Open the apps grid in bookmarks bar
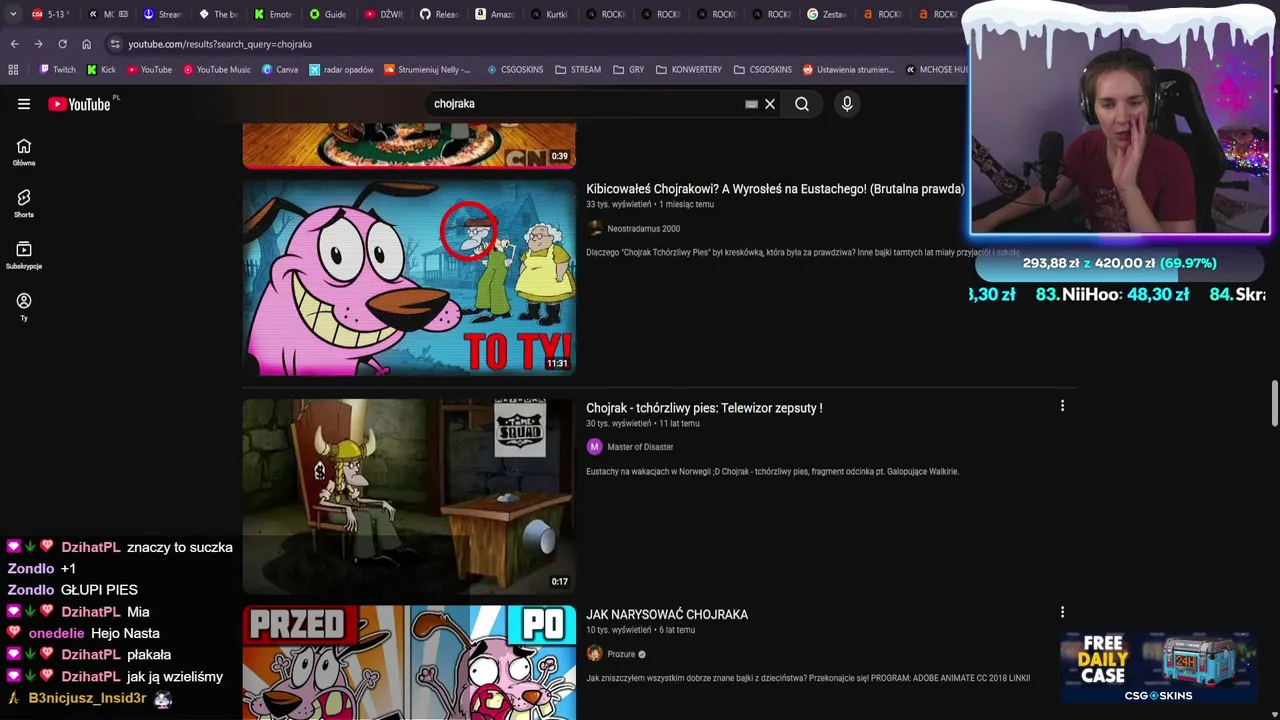Image resolution: width=1280 pixels, height=720 pixels. point(13,70)
